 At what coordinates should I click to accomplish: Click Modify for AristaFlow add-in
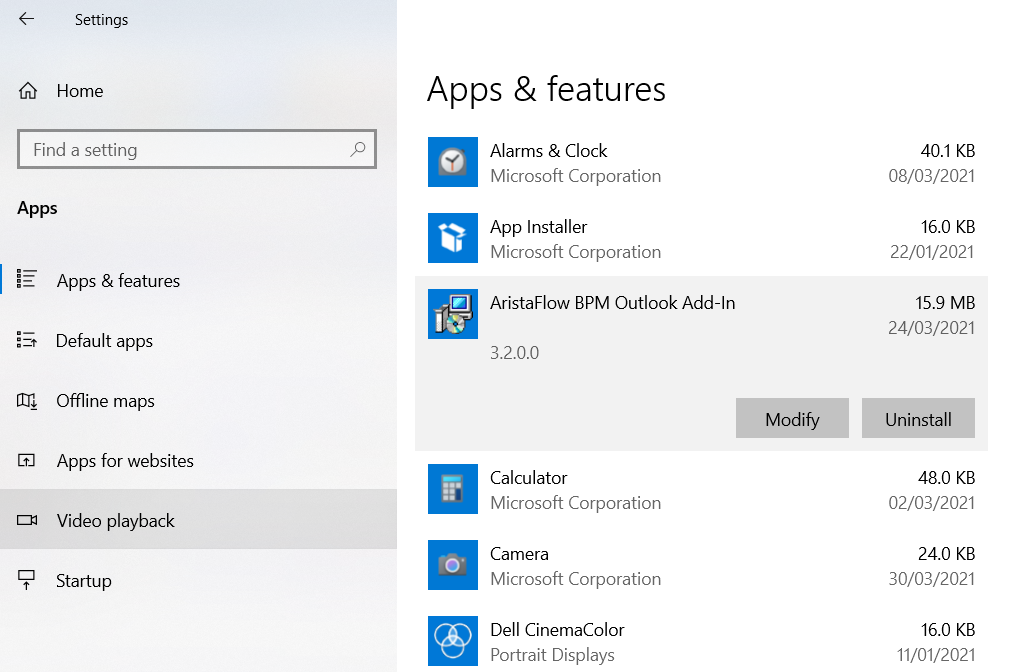[792, 419]
